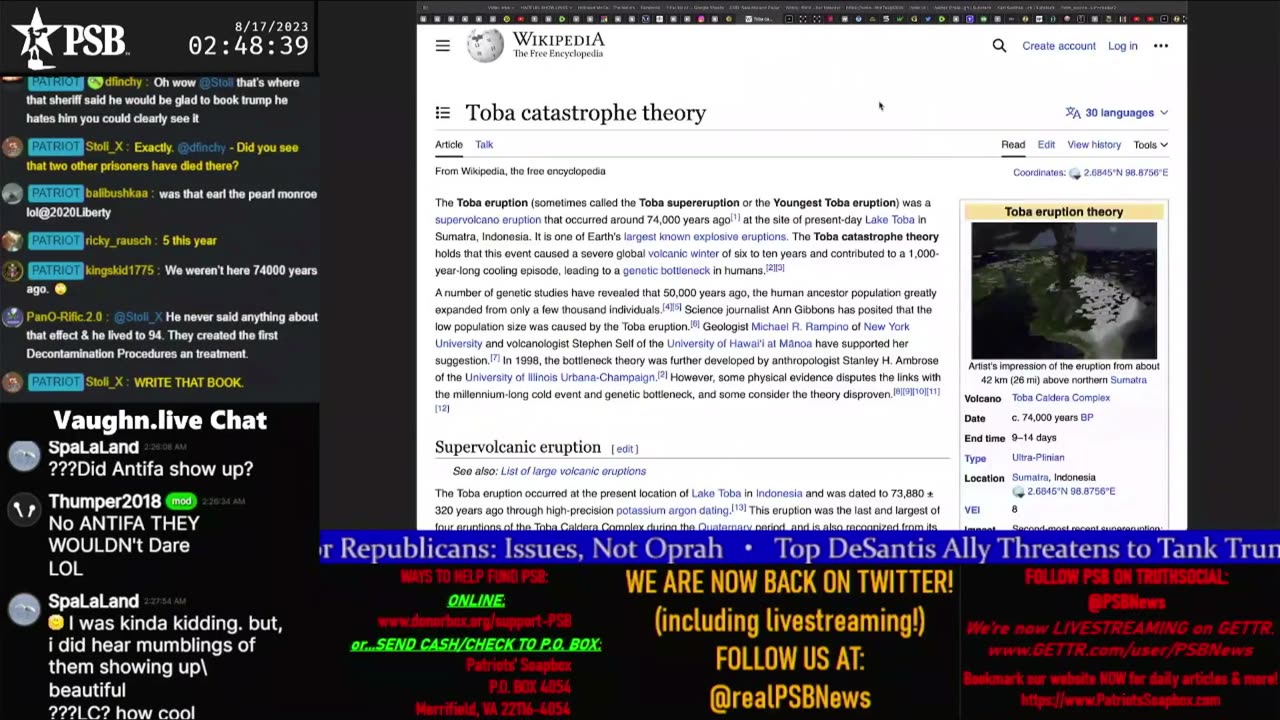Click PanO-Rific.2.0's chat avatar

[x=12, y=318]
